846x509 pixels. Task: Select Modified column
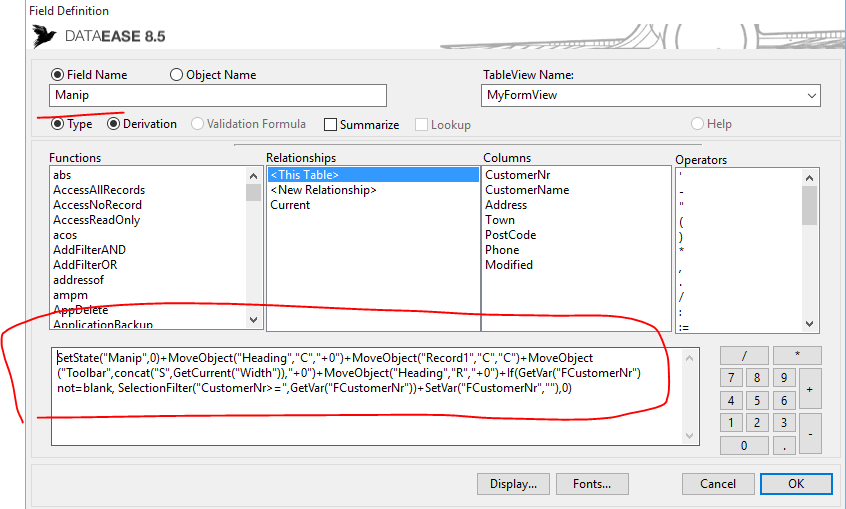[x=509, y=265]
